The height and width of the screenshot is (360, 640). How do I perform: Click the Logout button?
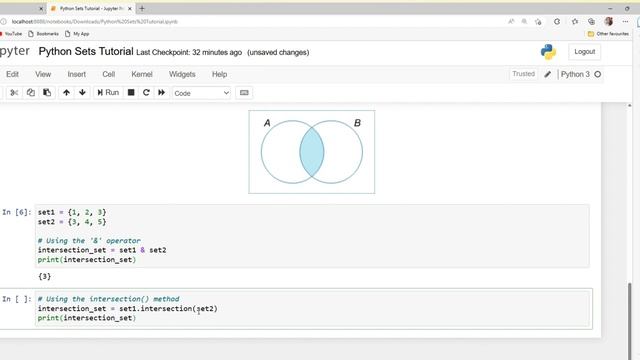[584, 52]
